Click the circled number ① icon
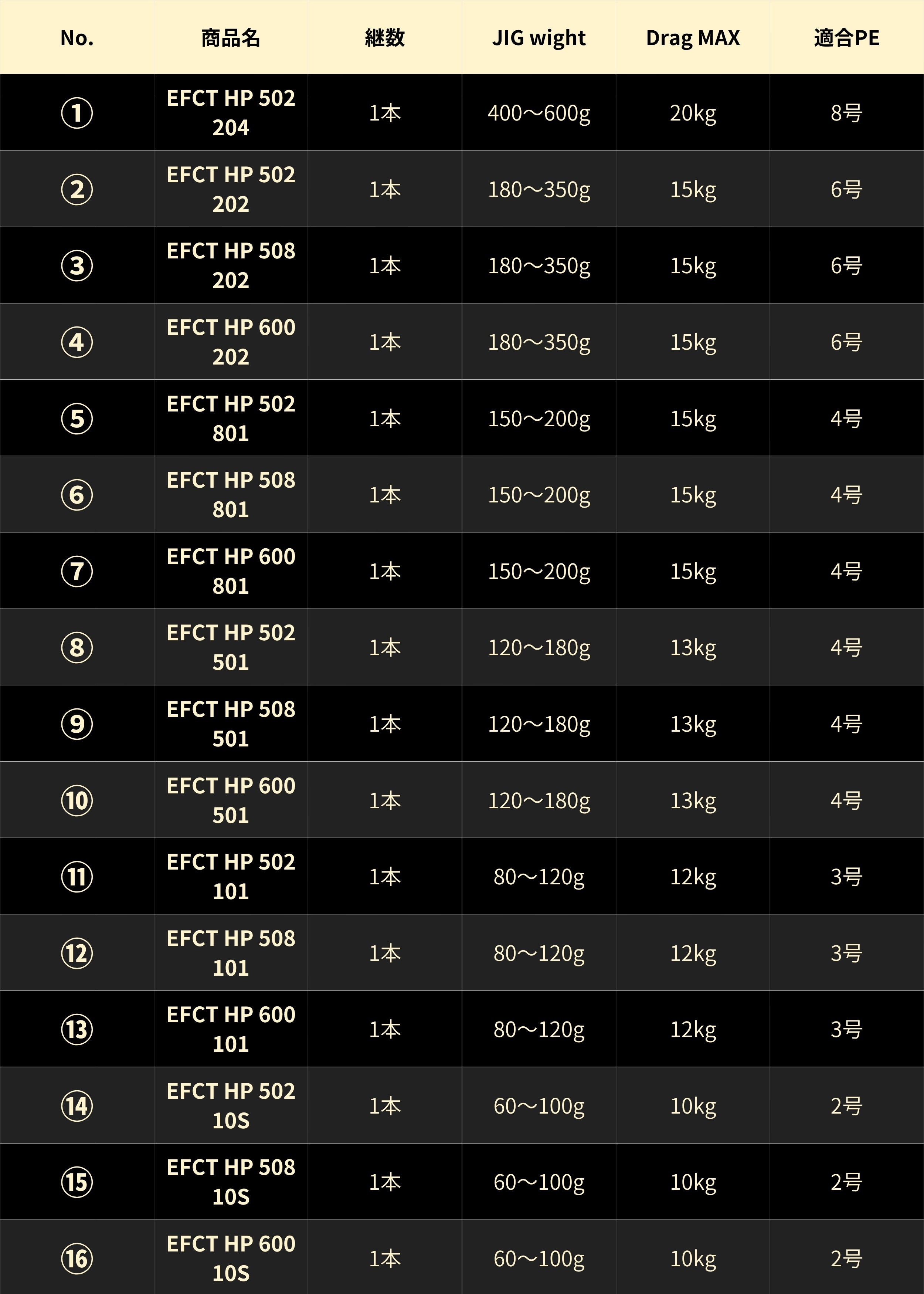This screenshot has width=924, height=1294. pyautogui.click(x=77, y=113)
